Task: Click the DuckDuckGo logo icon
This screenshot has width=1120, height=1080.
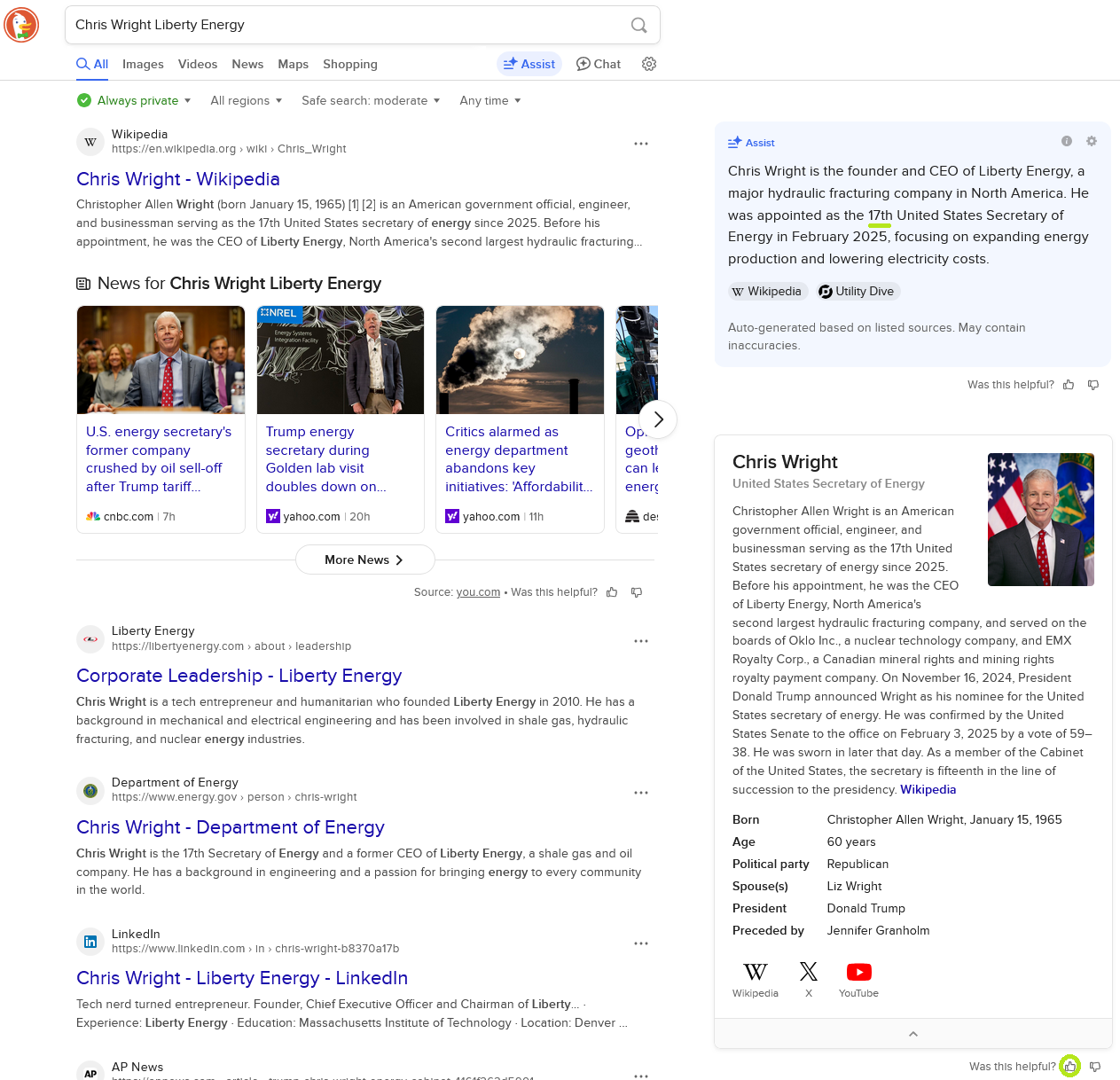Action: (21, 25)
